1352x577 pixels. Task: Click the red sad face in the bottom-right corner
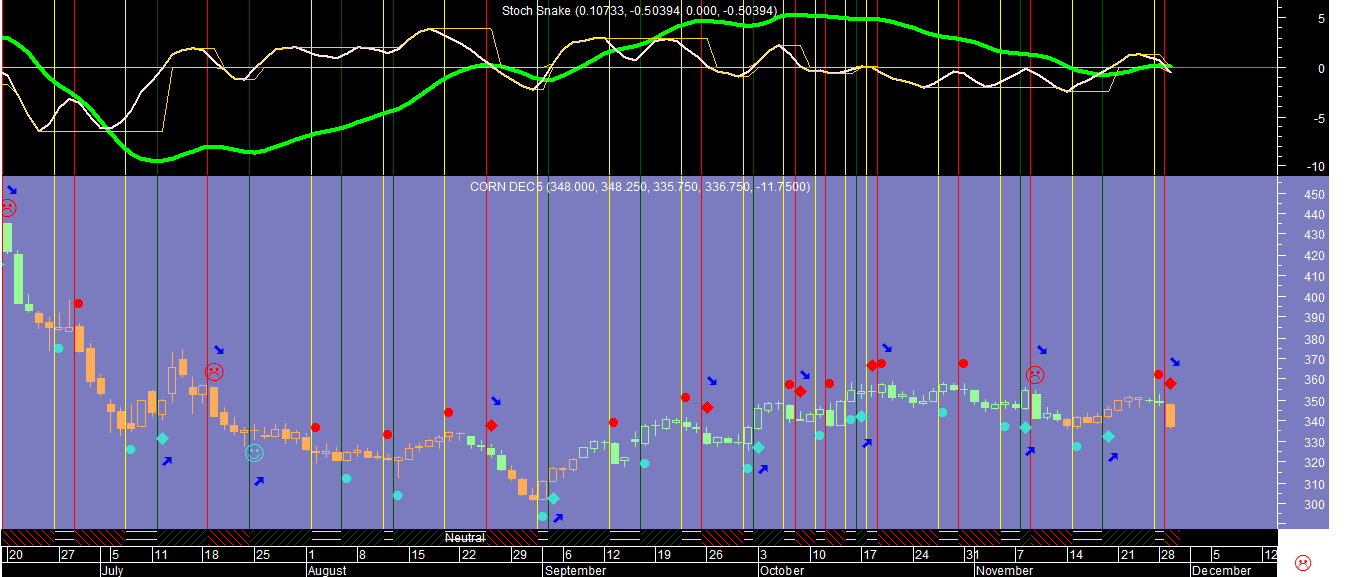pos(1302,562)
